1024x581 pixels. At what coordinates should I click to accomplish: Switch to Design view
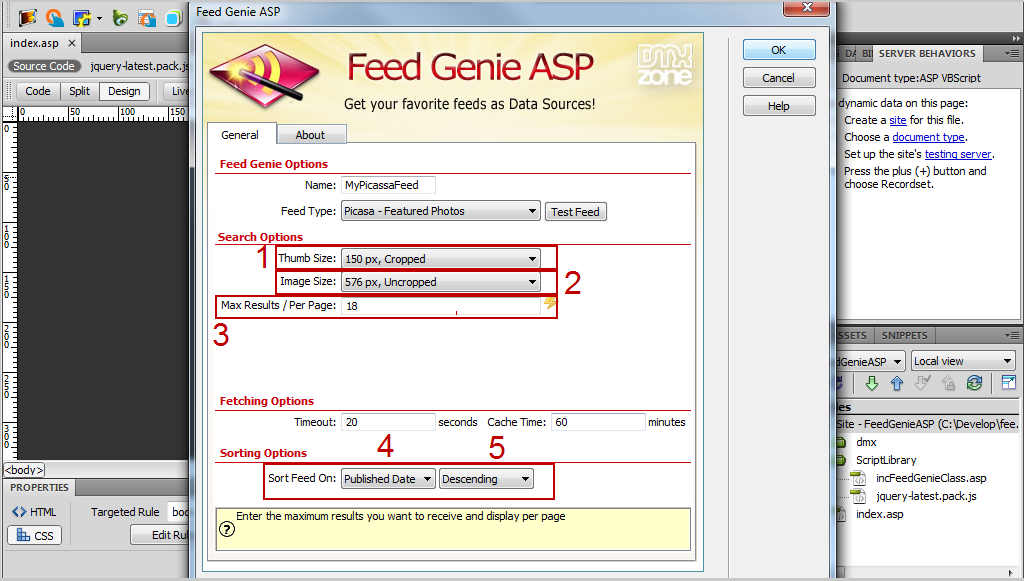point(124,91)
